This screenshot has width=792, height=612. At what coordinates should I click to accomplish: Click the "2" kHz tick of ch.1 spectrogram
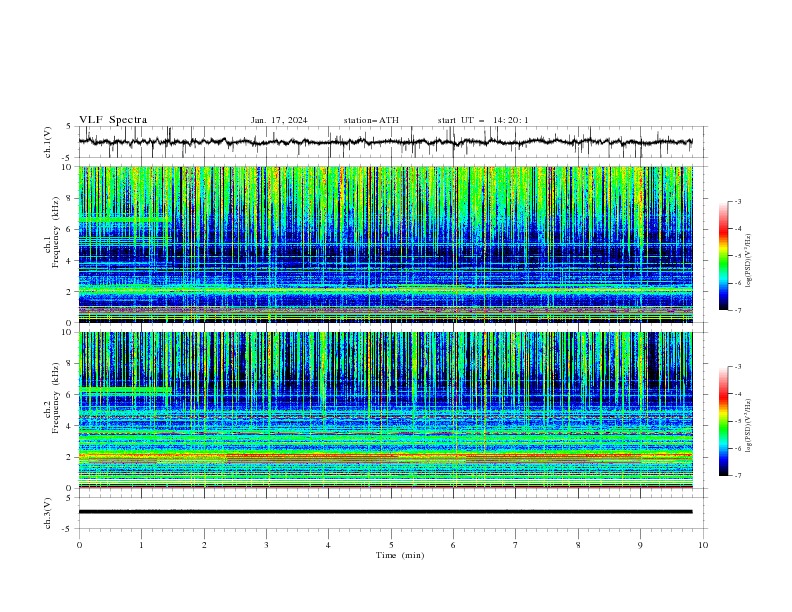[x=70, y=292]
